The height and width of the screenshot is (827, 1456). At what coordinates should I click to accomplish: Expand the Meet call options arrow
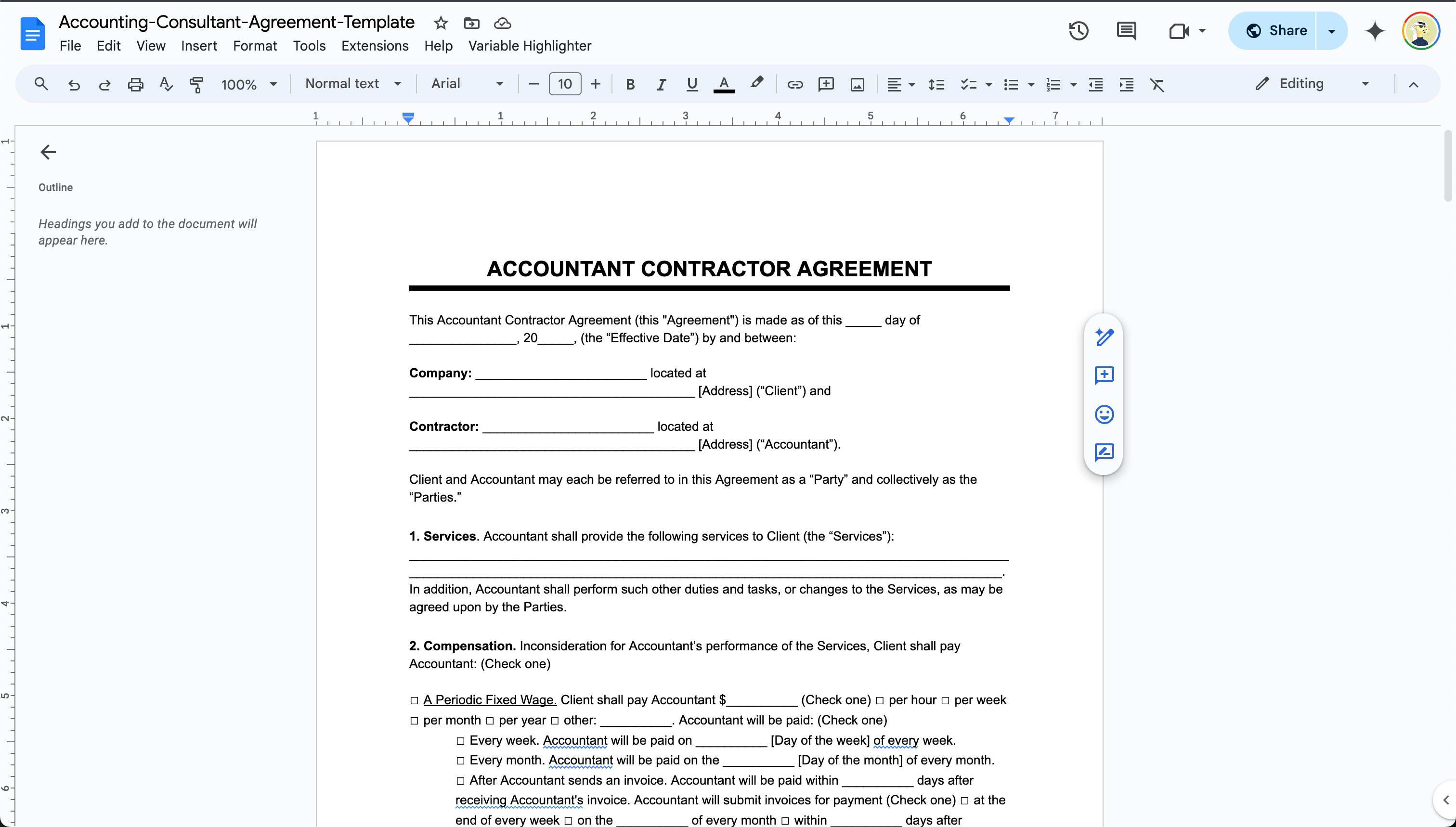(x=1202, y=31)
